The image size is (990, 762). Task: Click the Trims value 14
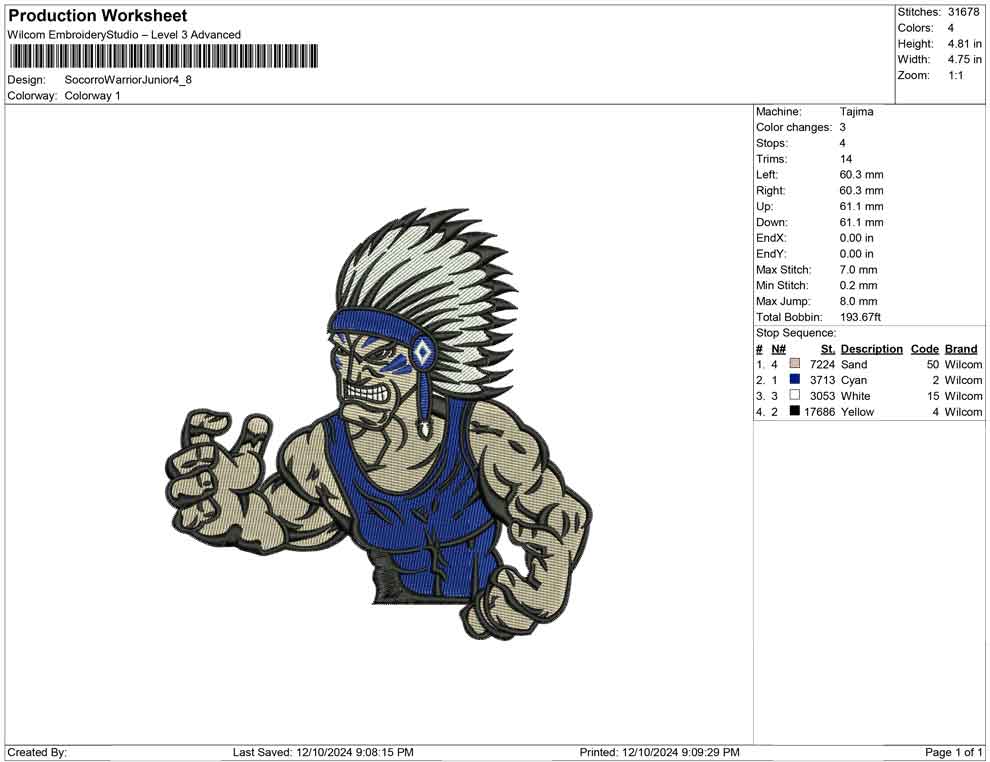click(846, 159)
